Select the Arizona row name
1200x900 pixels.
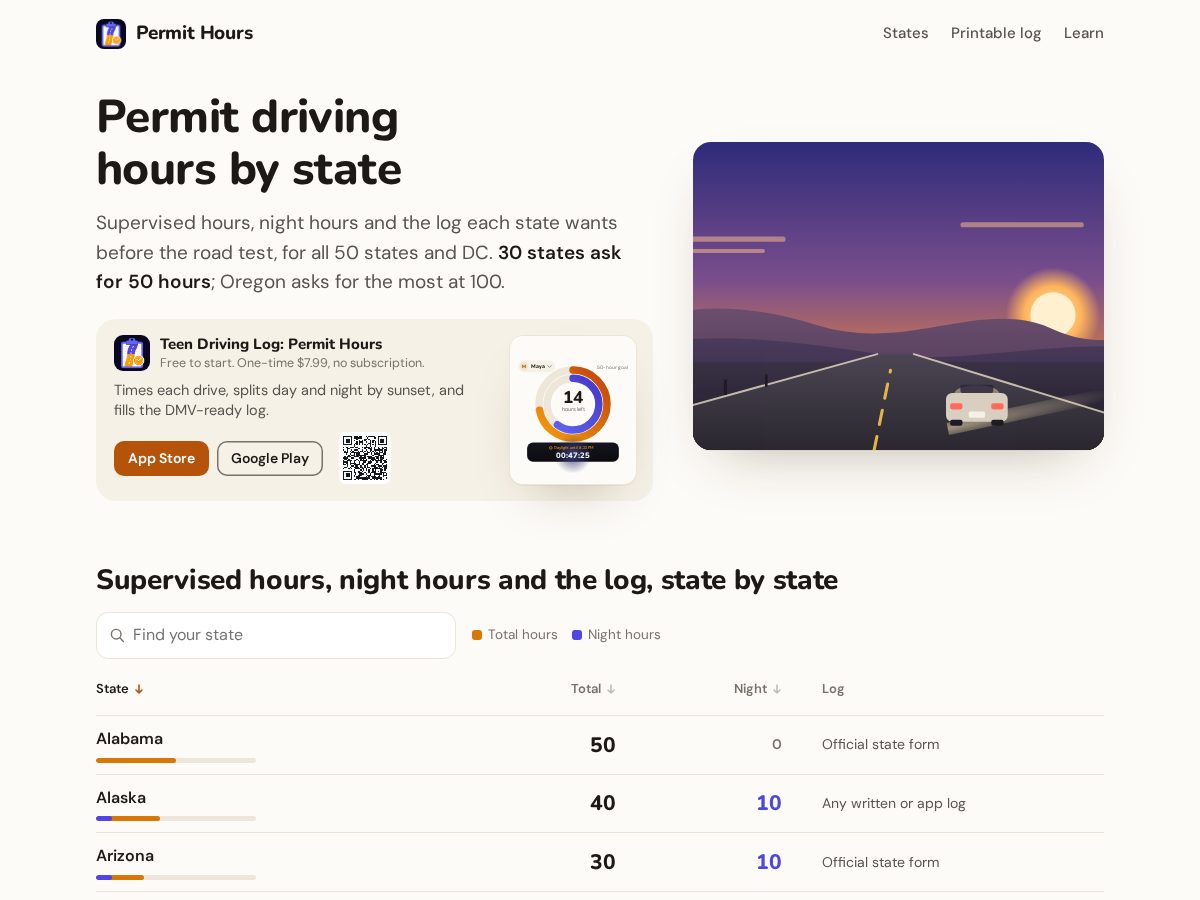125,856
